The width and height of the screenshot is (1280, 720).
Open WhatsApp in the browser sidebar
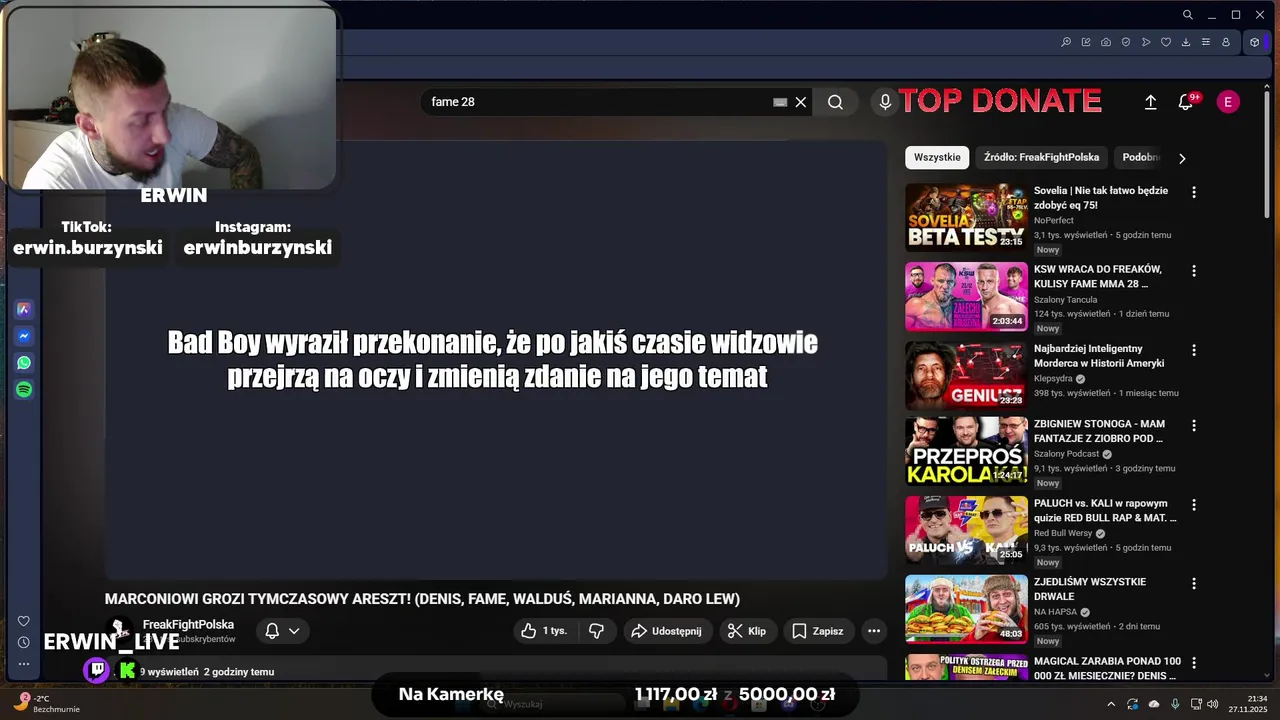point(24,363)
